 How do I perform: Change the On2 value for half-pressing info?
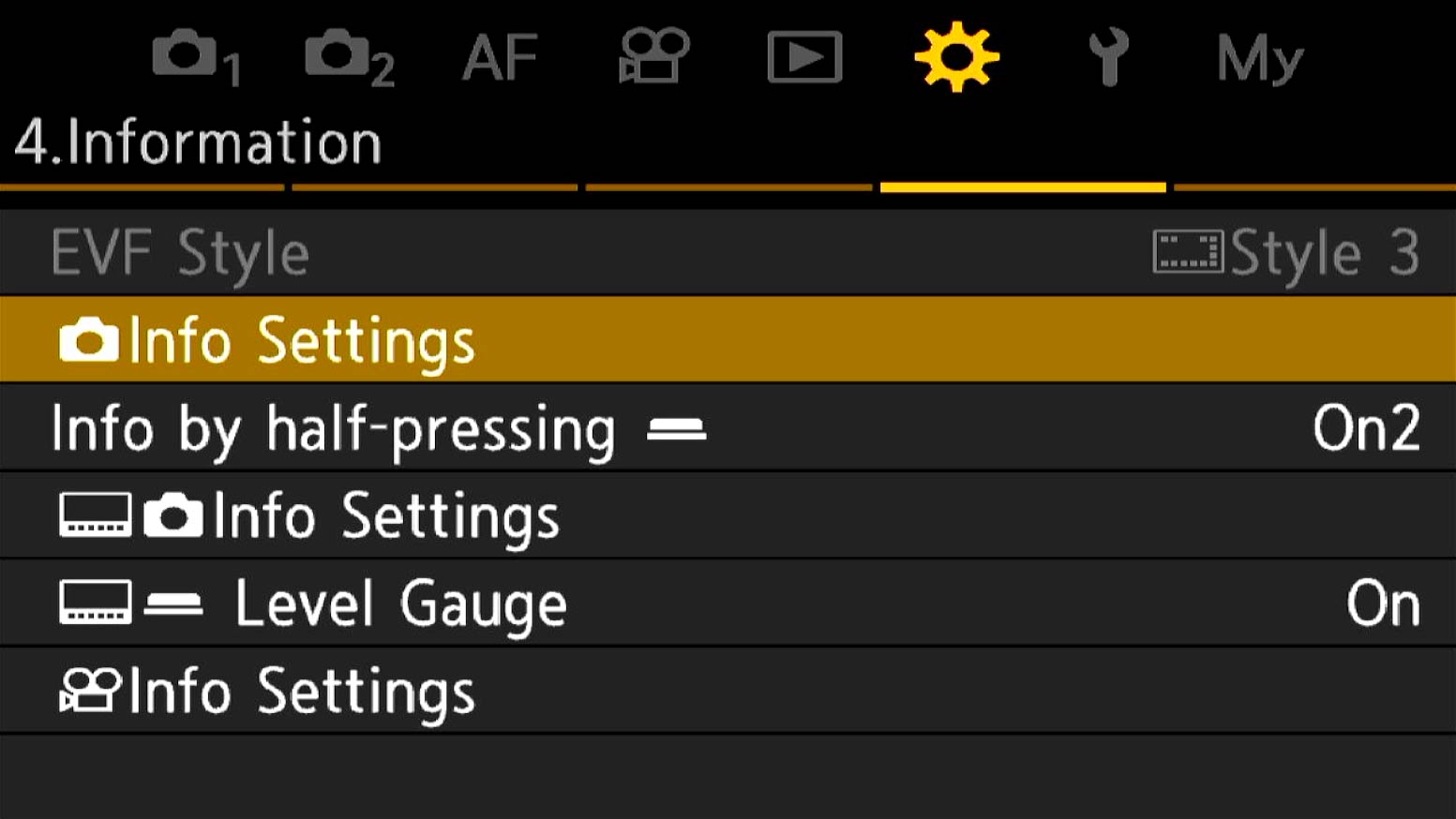click(1366, 429)
